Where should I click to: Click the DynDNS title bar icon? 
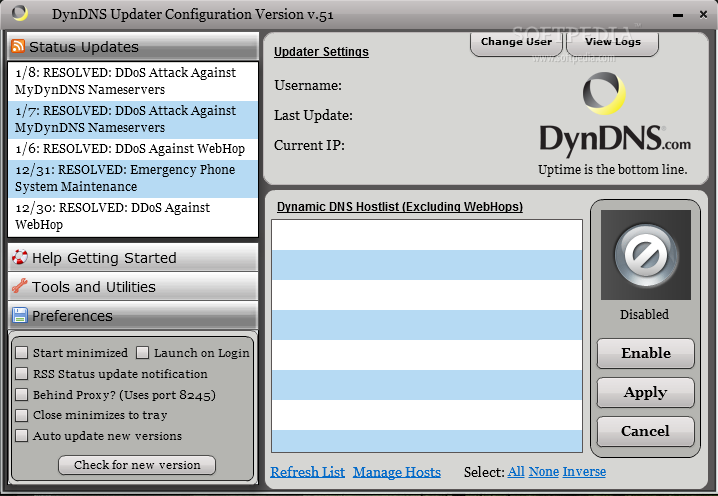19,13
